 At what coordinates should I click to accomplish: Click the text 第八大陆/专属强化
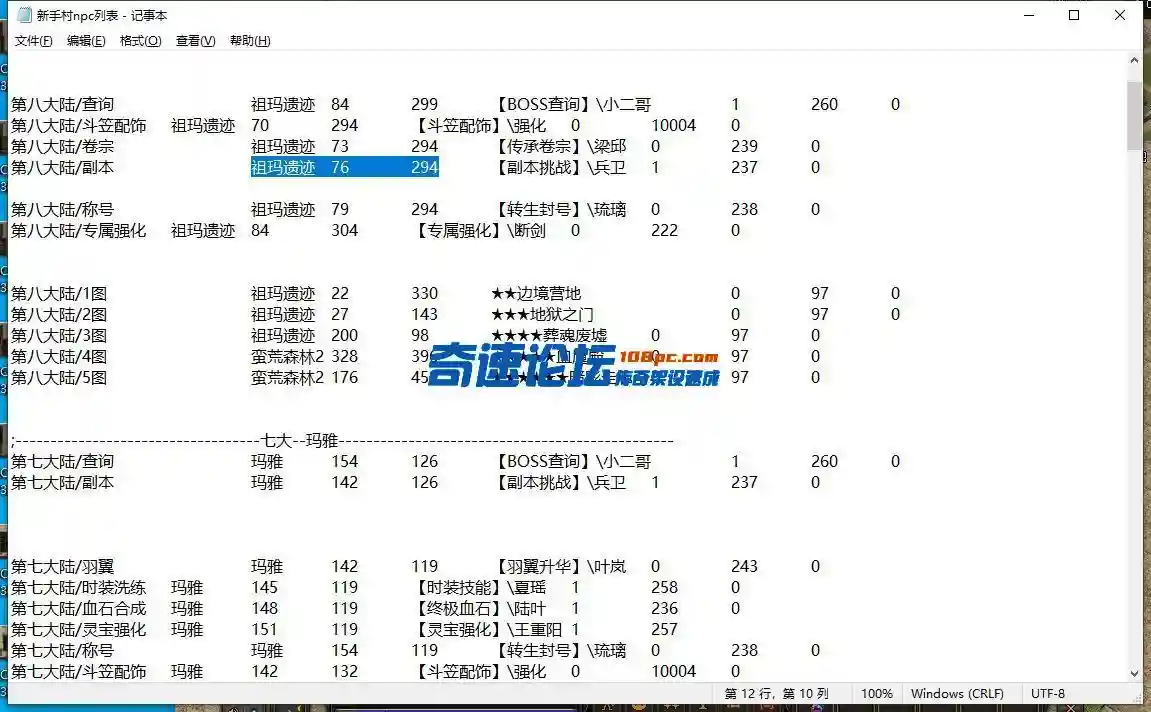click(79, 230)
